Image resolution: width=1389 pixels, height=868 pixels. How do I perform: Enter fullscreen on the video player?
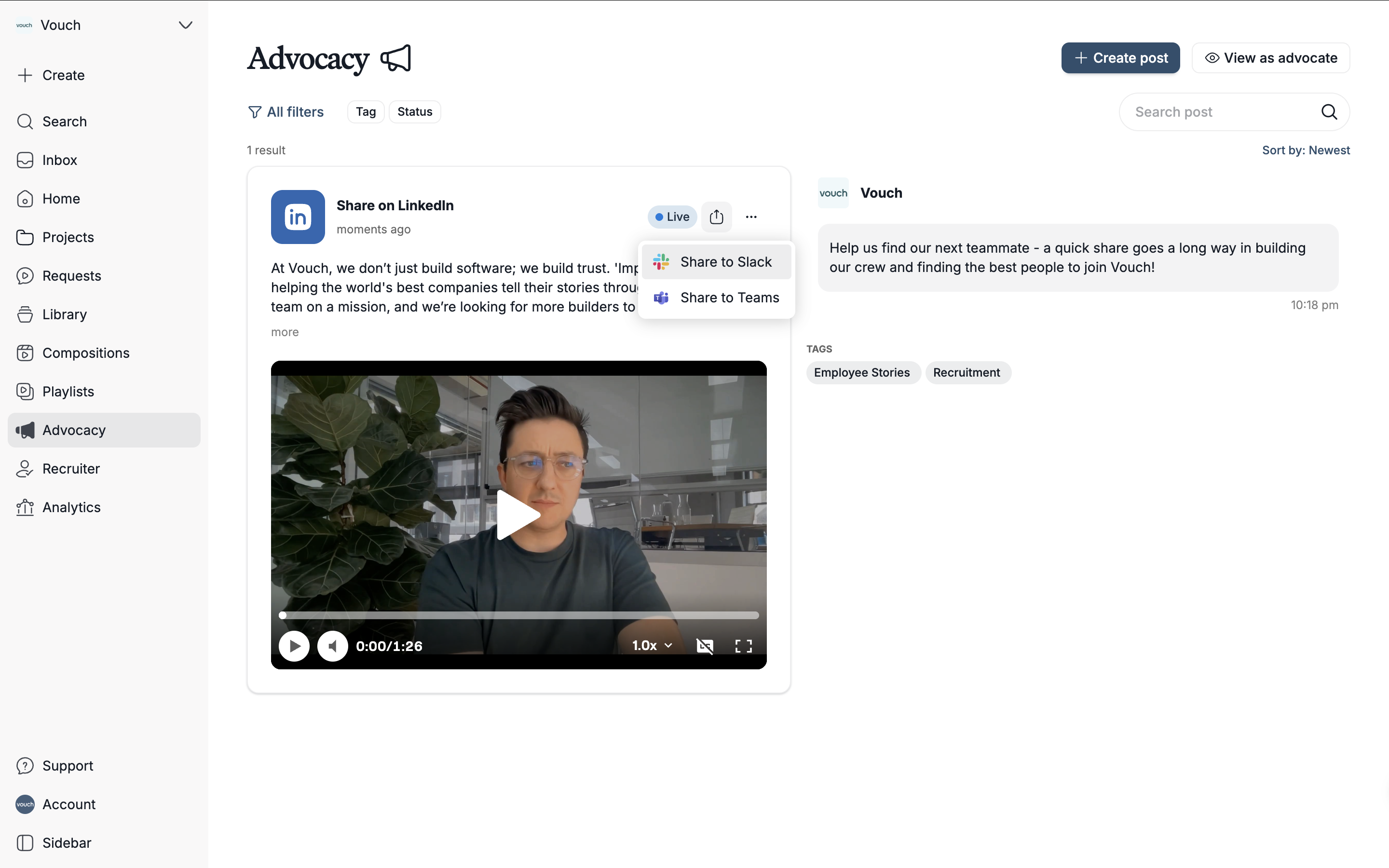[x=743, y=646]
